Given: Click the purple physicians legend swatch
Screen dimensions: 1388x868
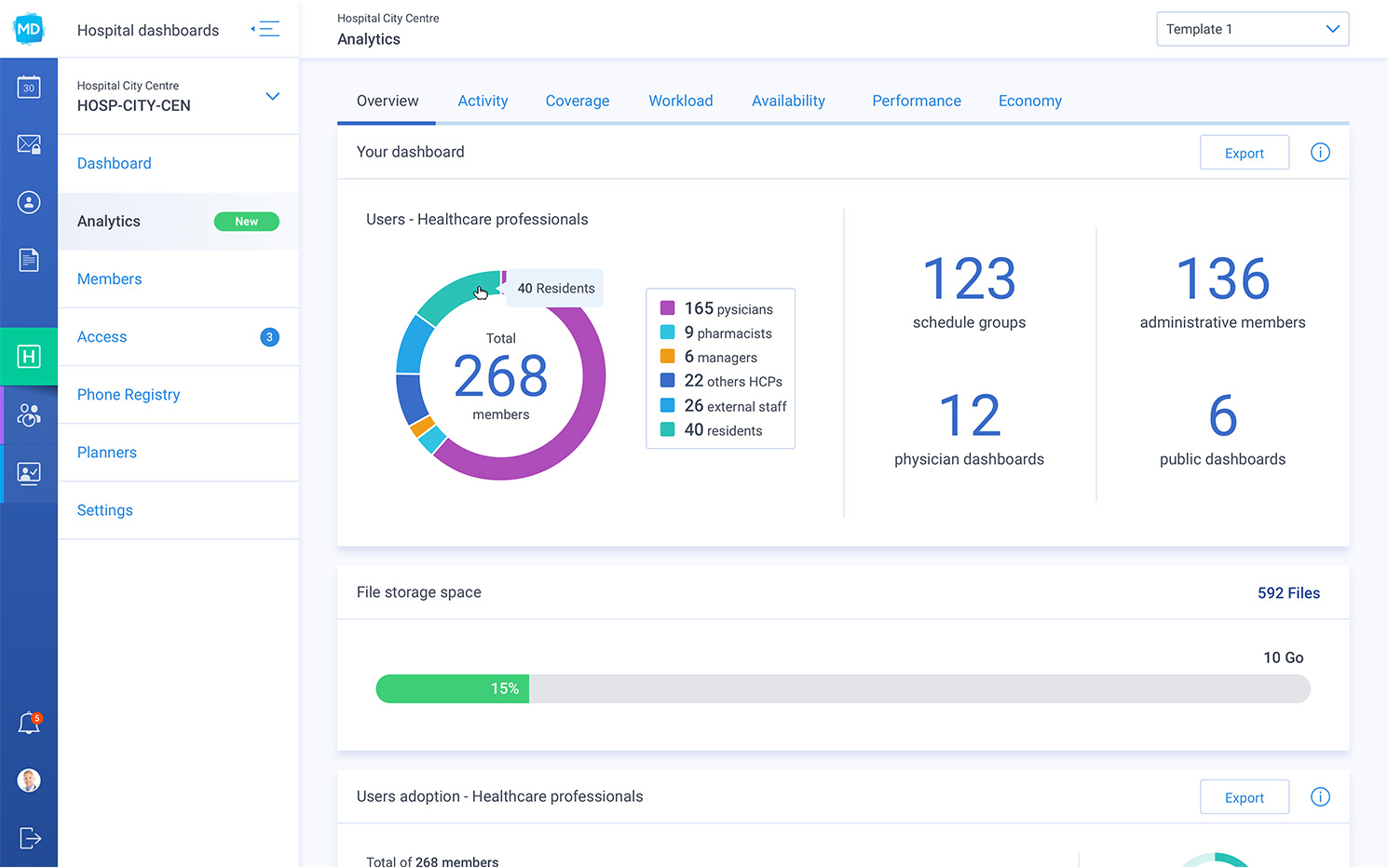Looking at the screenshot, I should (667, 308).
